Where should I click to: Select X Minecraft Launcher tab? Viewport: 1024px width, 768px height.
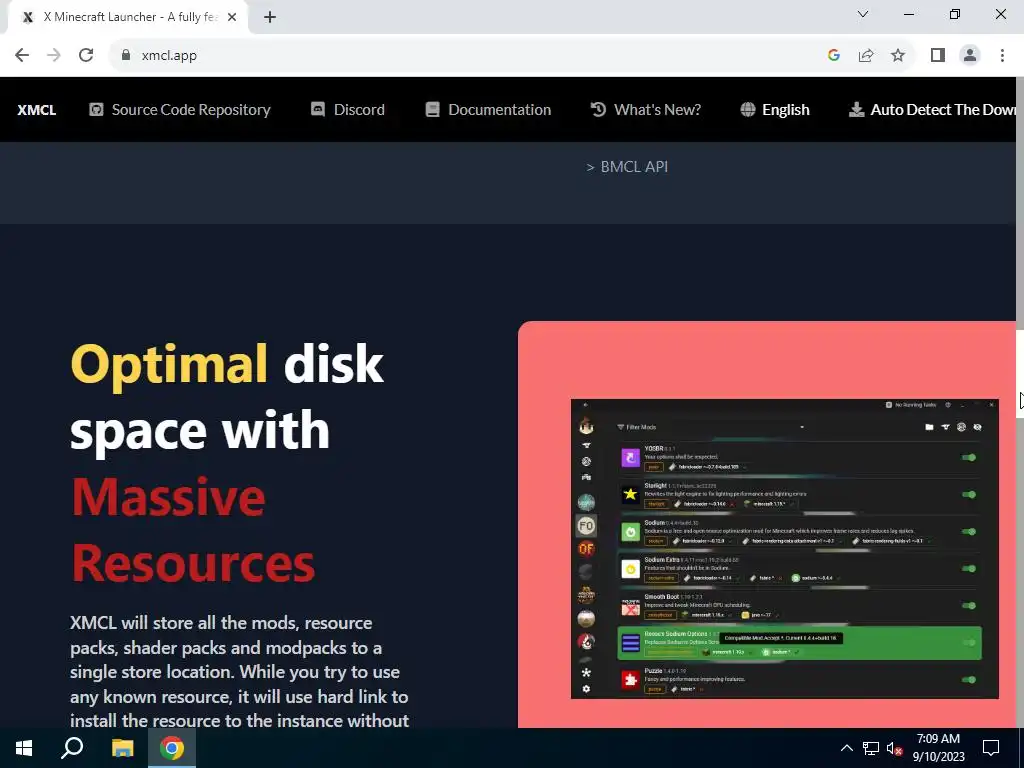coord(129,17)
